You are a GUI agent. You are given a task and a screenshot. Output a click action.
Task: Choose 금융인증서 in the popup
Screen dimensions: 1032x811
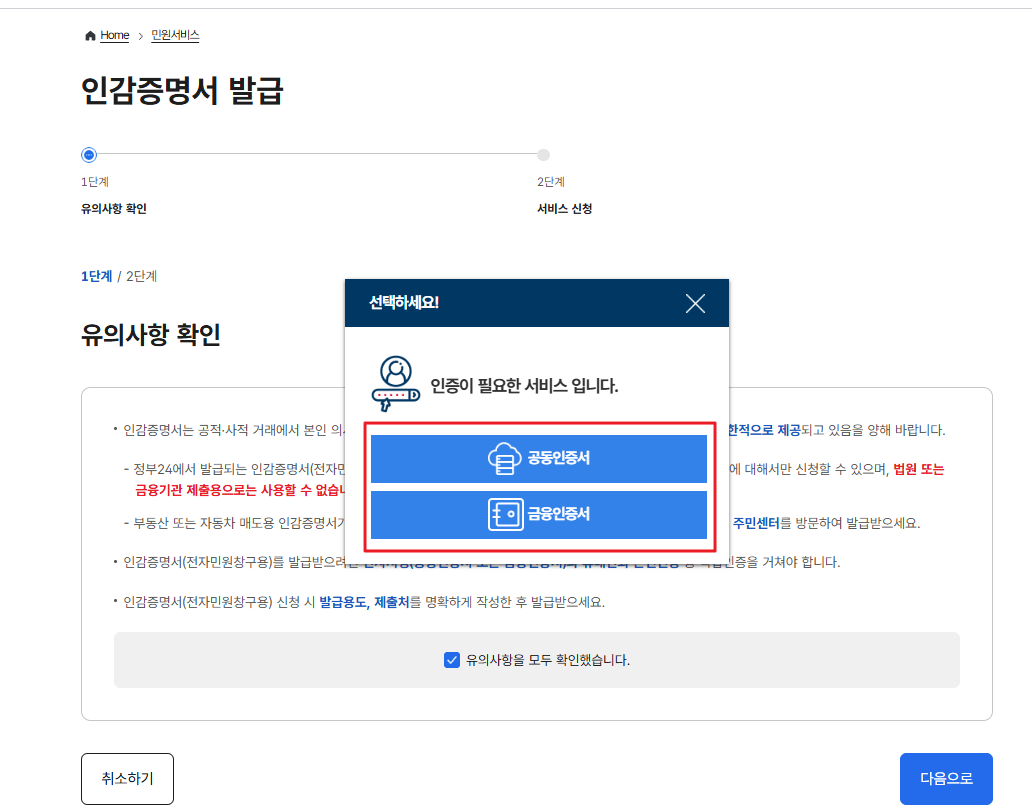[x=541, y=514]
